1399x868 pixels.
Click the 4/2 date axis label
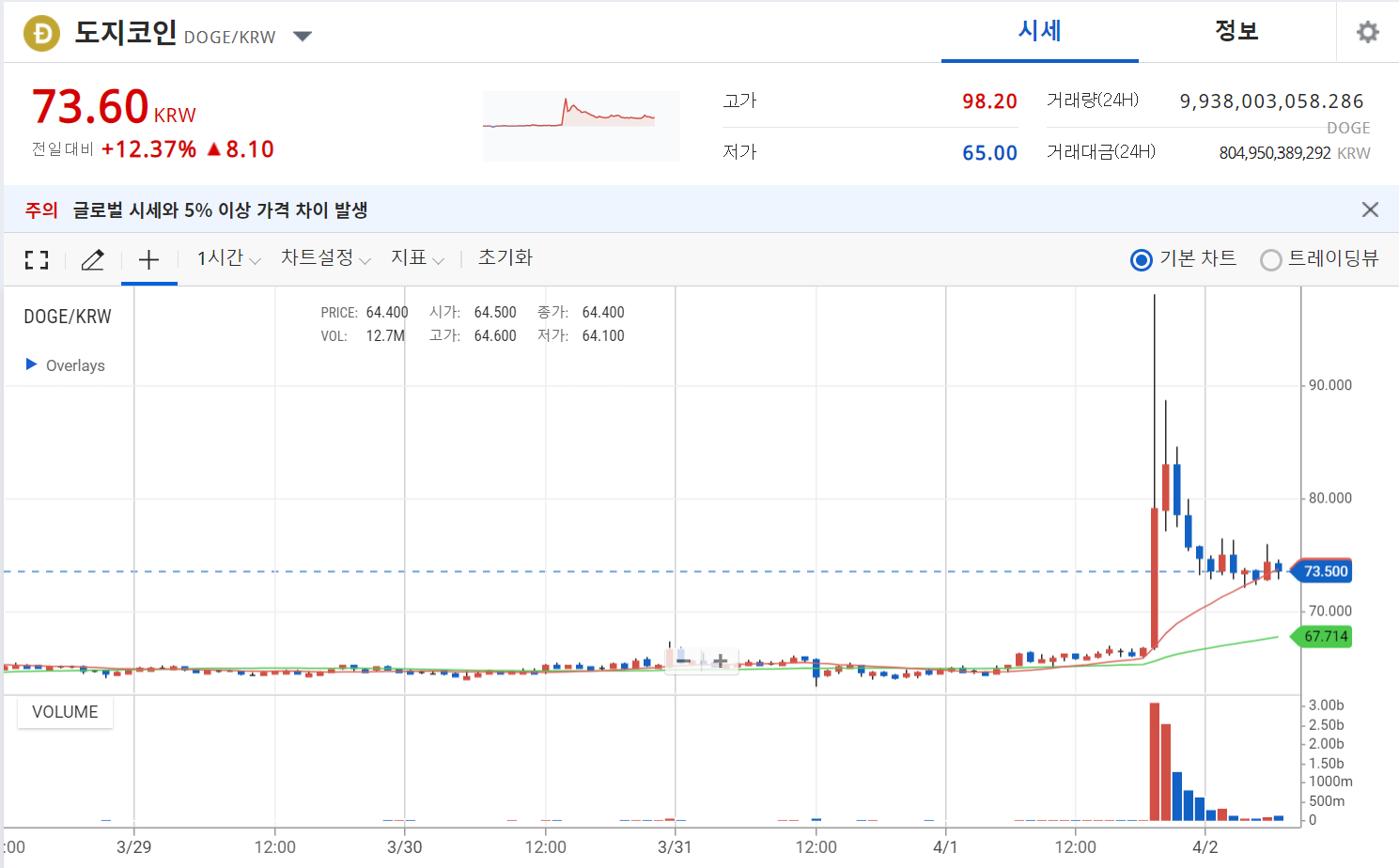1205,847
